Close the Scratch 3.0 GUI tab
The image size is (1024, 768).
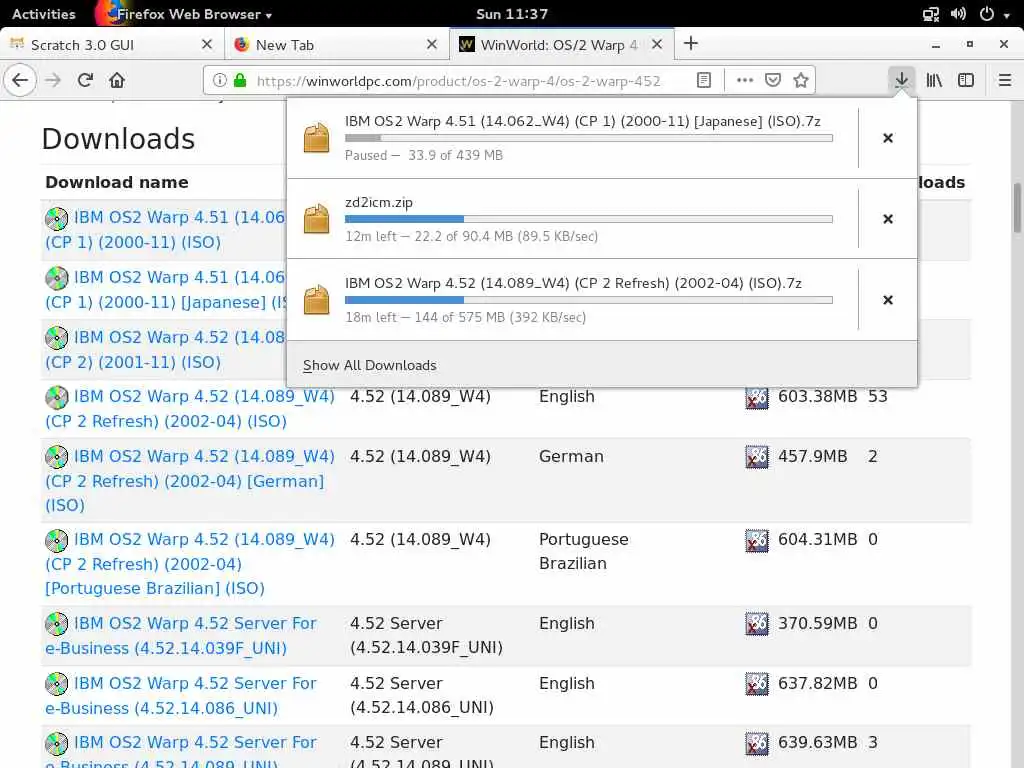(x=207, y=44)
